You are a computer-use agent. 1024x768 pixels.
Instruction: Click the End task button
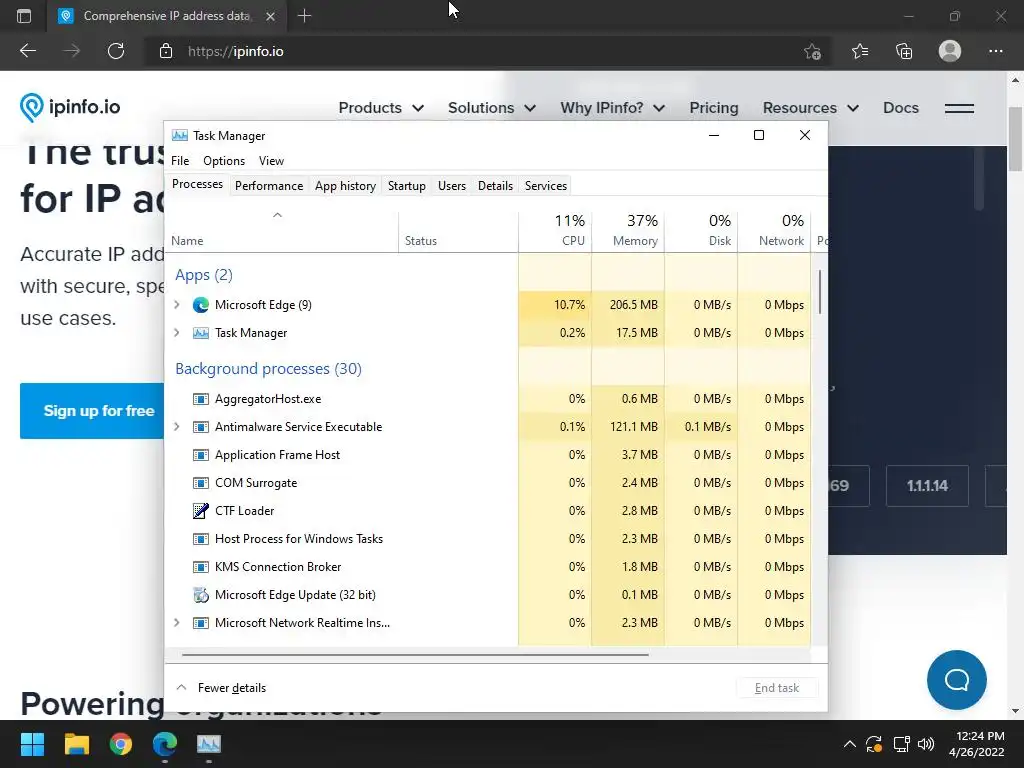pyautogui.click(x=777, y=688)
